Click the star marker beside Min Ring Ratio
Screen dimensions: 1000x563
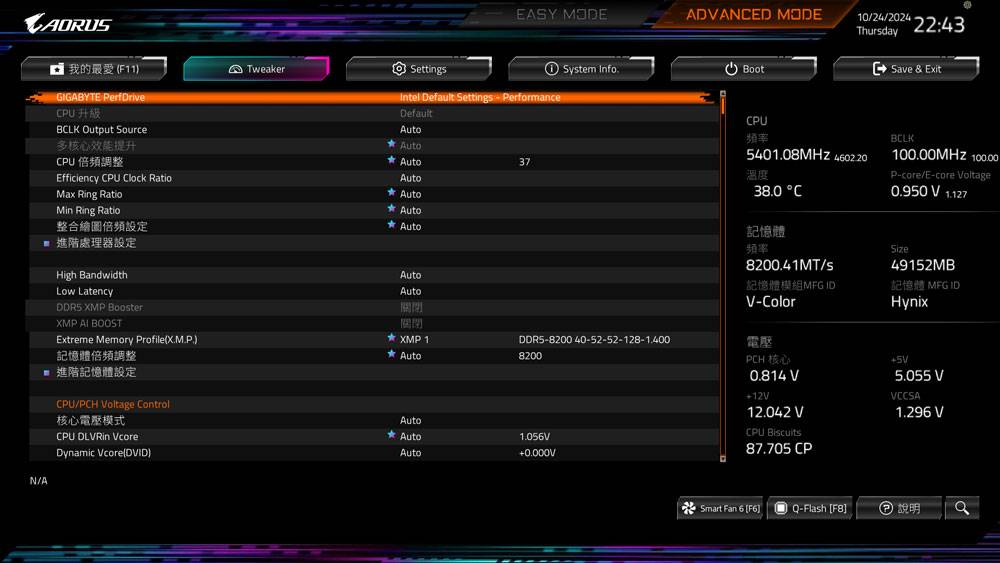click(392, 208)
